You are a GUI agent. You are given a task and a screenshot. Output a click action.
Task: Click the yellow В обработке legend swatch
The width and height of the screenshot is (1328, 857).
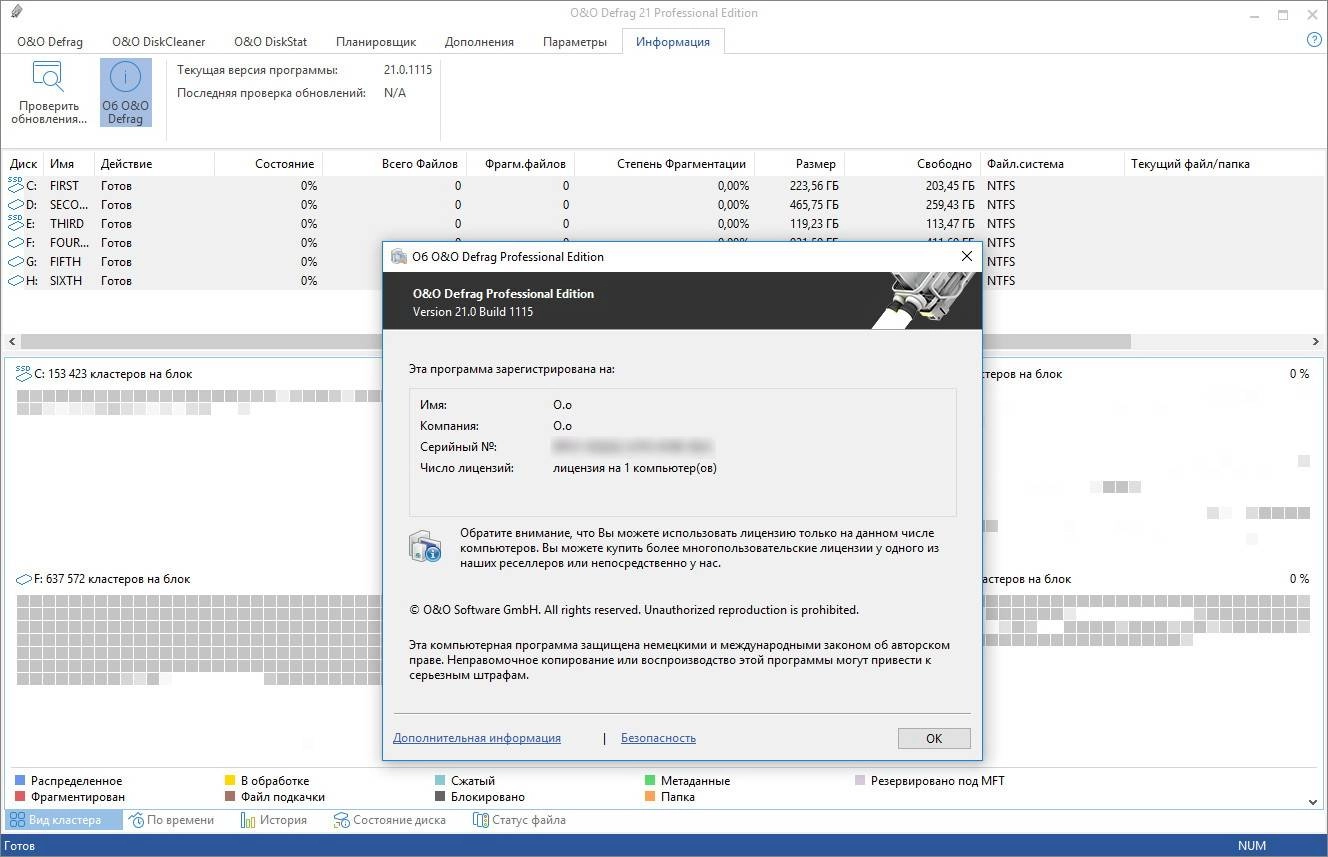pyautogui.click(x=230, y=780)
